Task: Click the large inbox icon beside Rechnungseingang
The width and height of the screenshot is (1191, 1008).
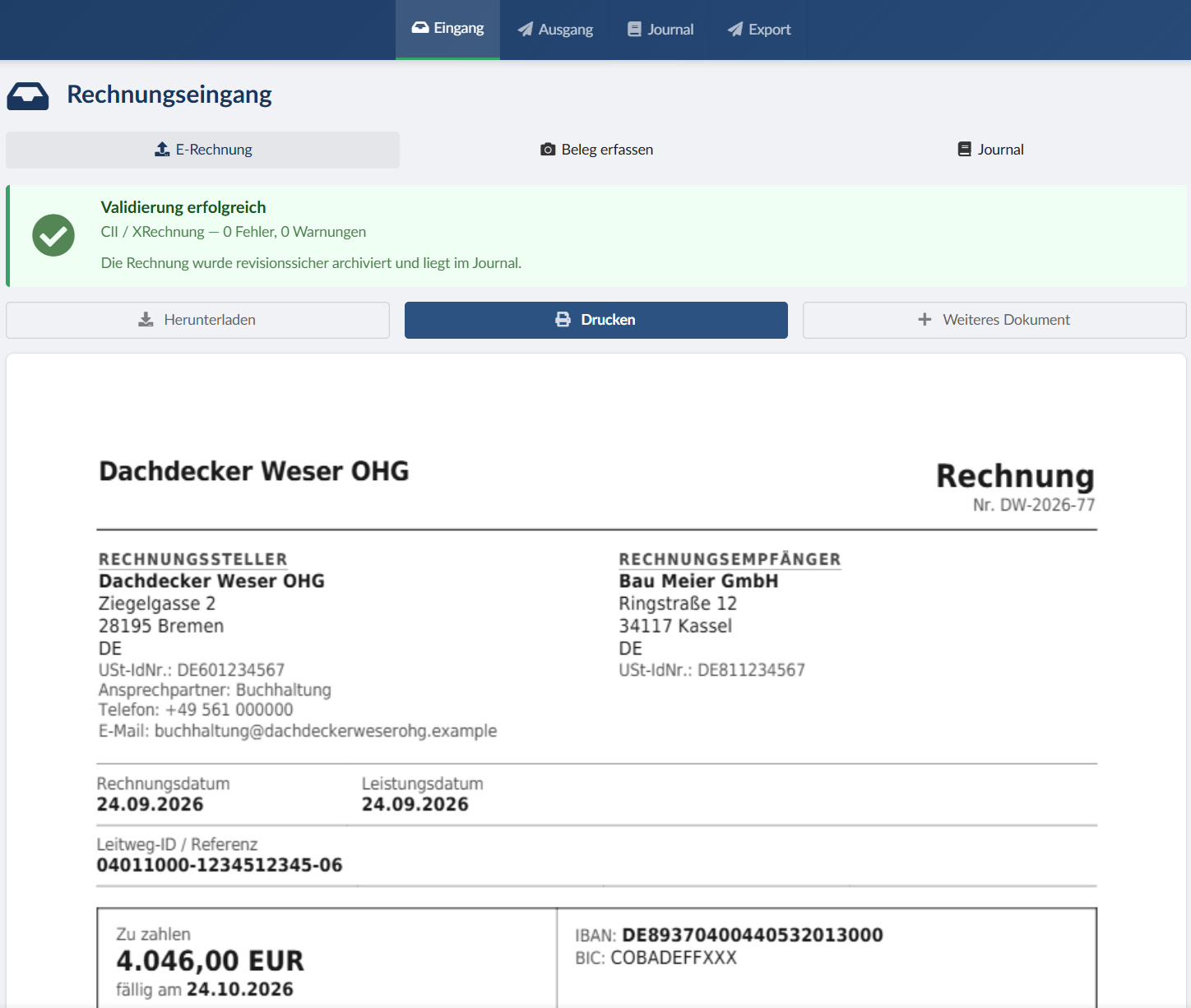Action: (x=28, y=95)
